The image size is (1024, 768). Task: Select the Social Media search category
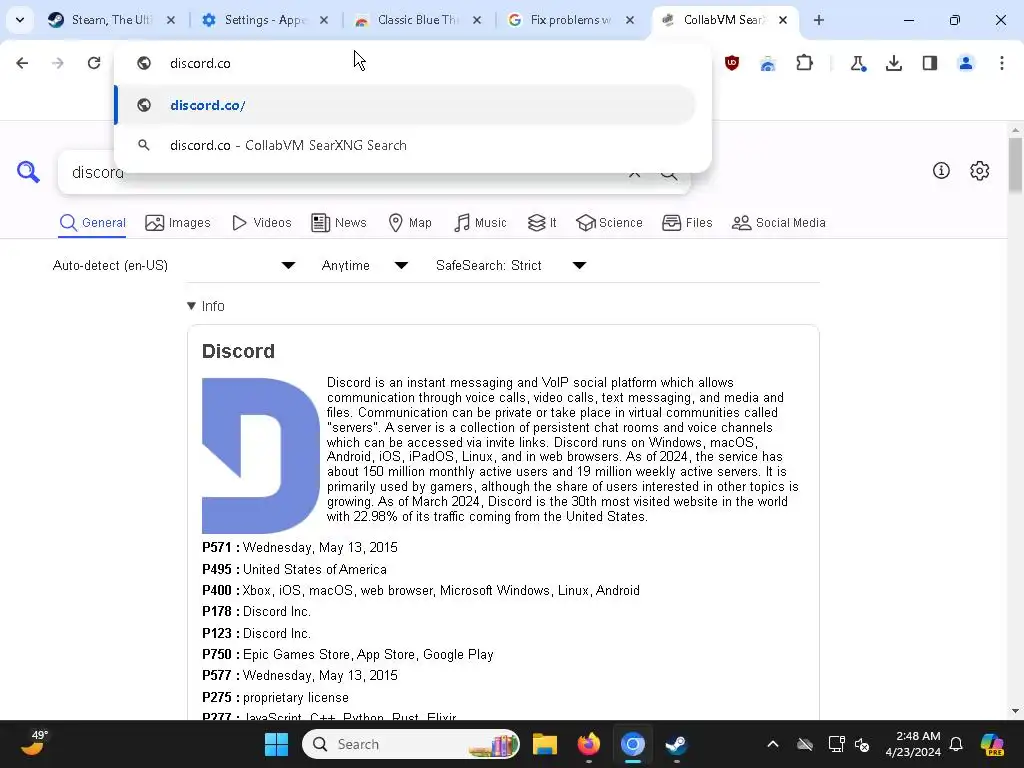click(x=778, y=223)
